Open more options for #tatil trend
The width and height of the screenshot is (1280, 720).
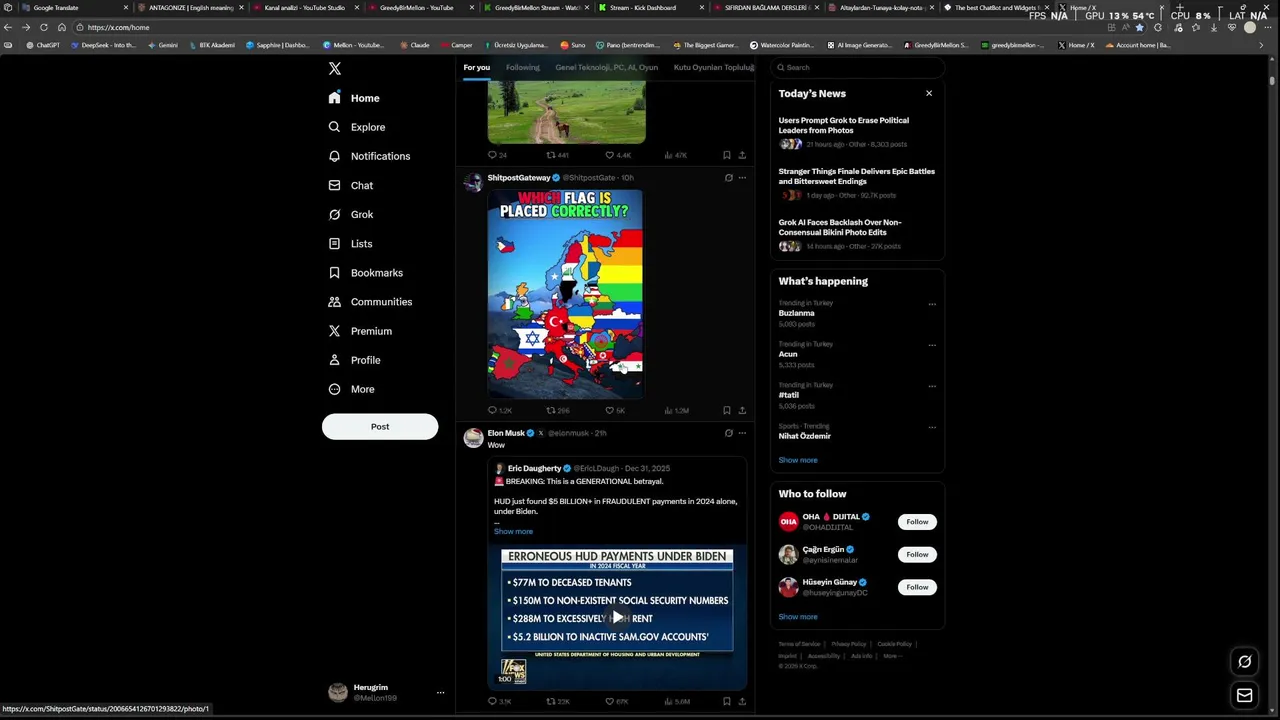tap(932, 386)
